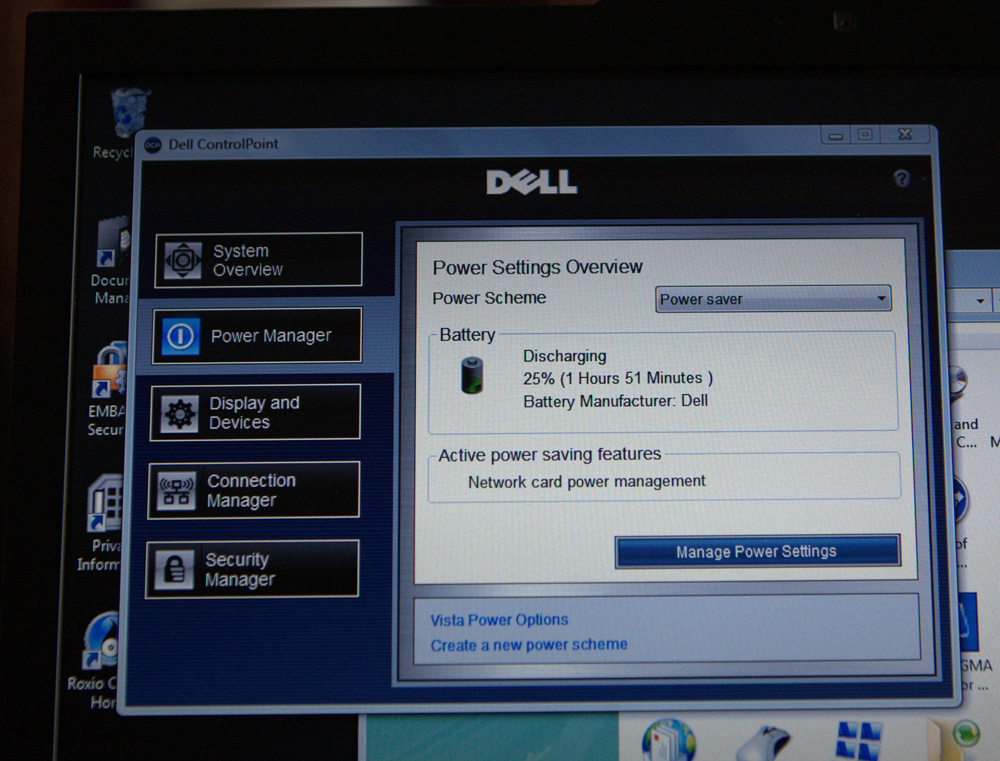Click the System Overview icon
This screenshot has height=761, width=1000.
point(183,260)
